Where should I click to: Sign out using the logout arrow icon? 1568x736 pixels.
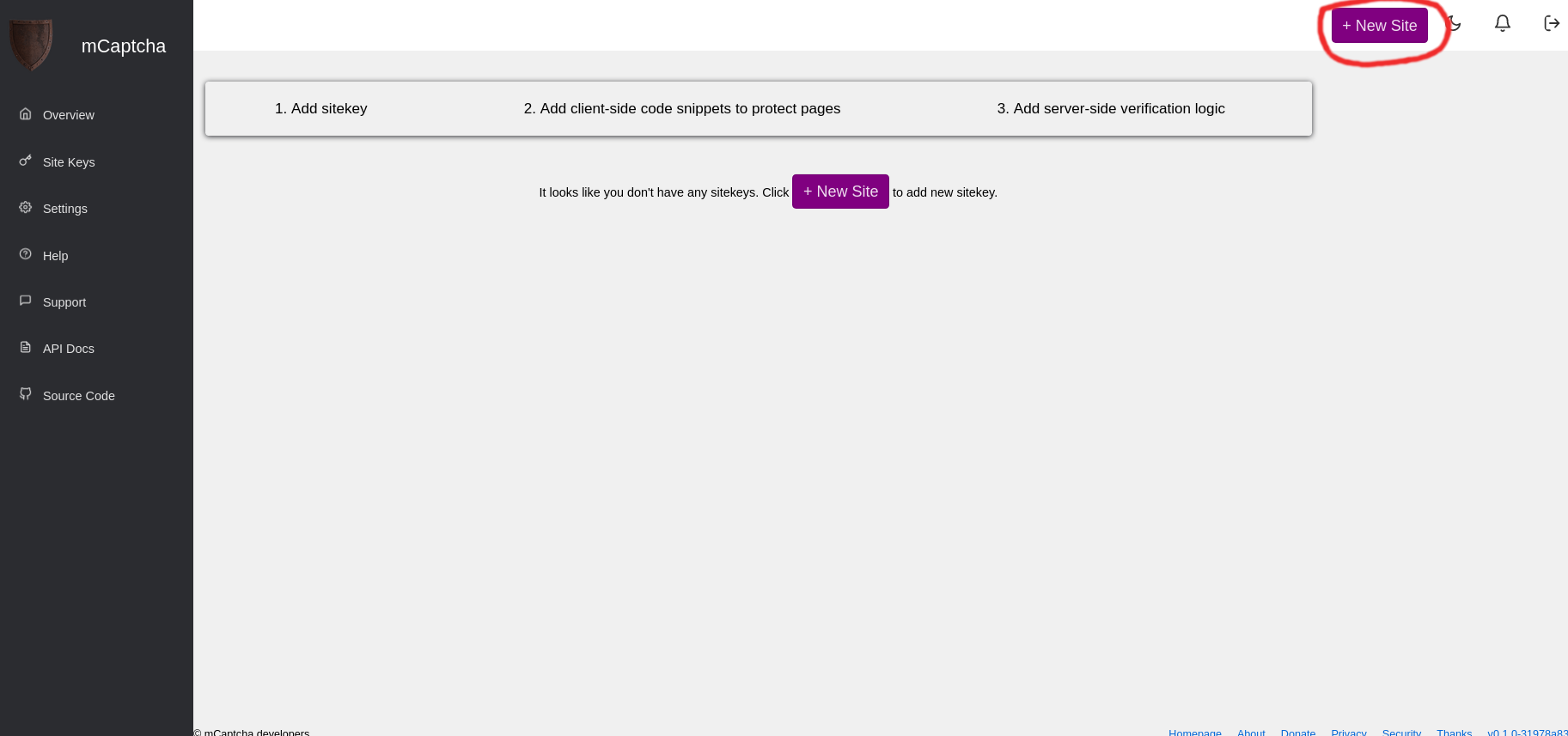coord(1552,23)
